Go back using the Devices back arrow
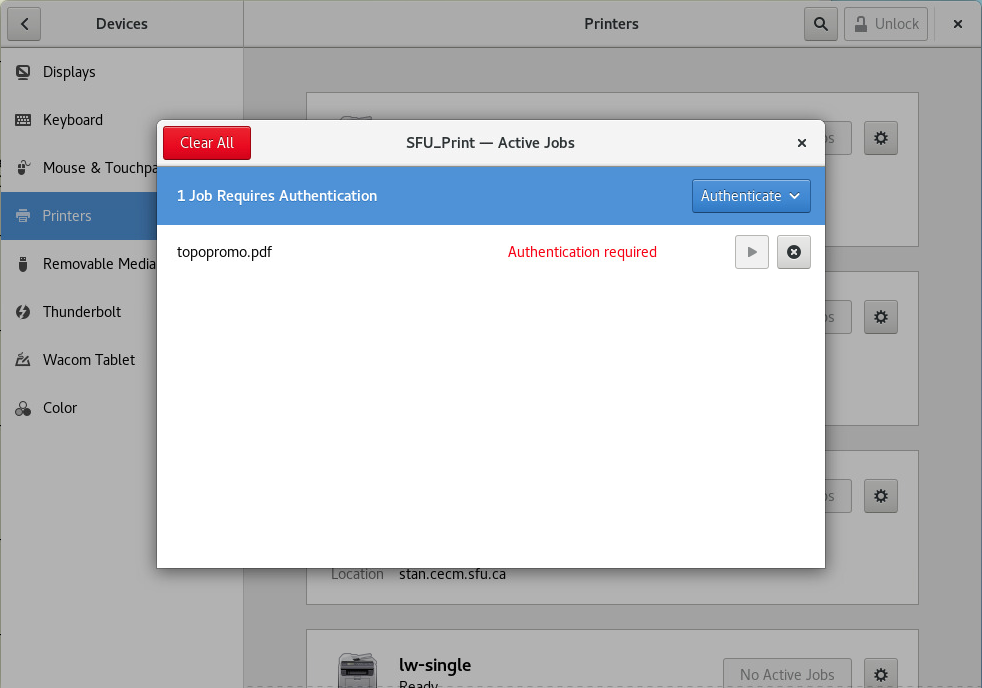982x688 pixels. pos(24,24)
